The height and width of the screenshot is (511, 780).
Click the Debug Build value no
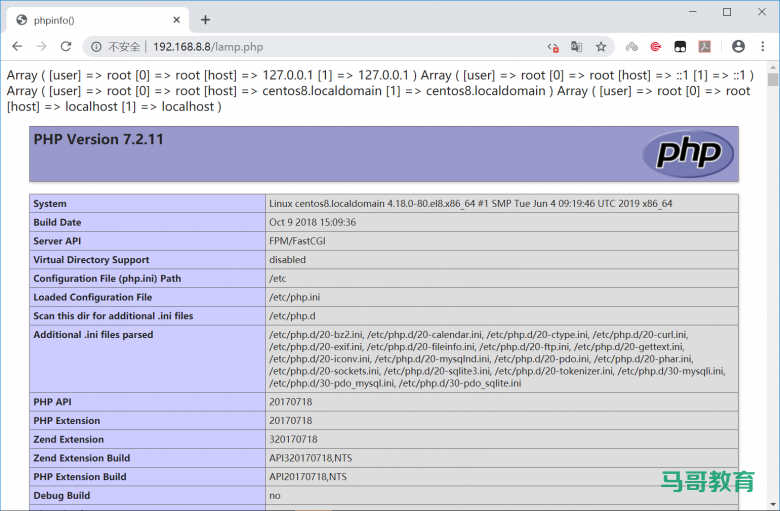275,496
